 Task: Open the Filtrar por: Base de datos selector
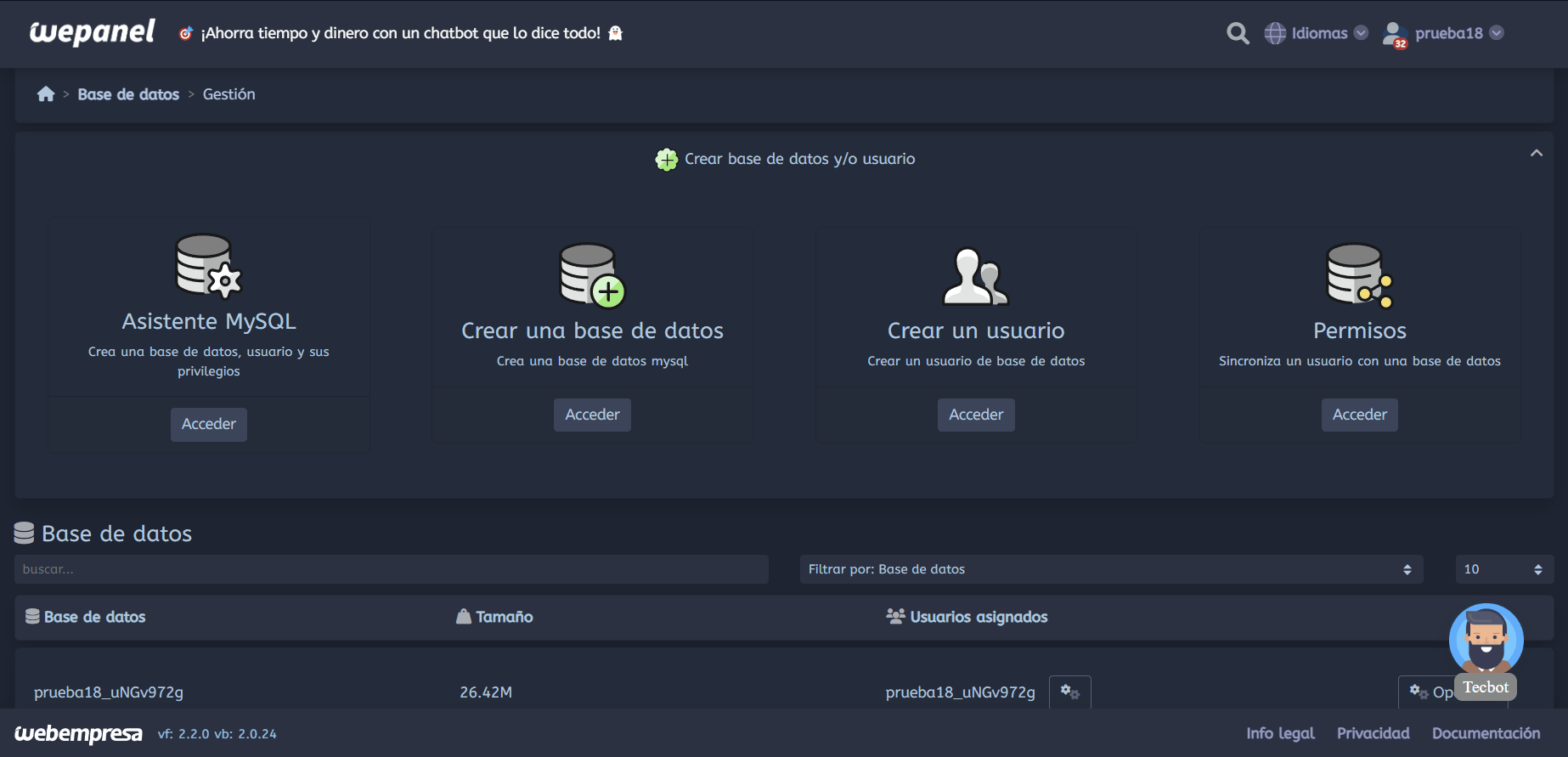click(x=1110, y=569)
